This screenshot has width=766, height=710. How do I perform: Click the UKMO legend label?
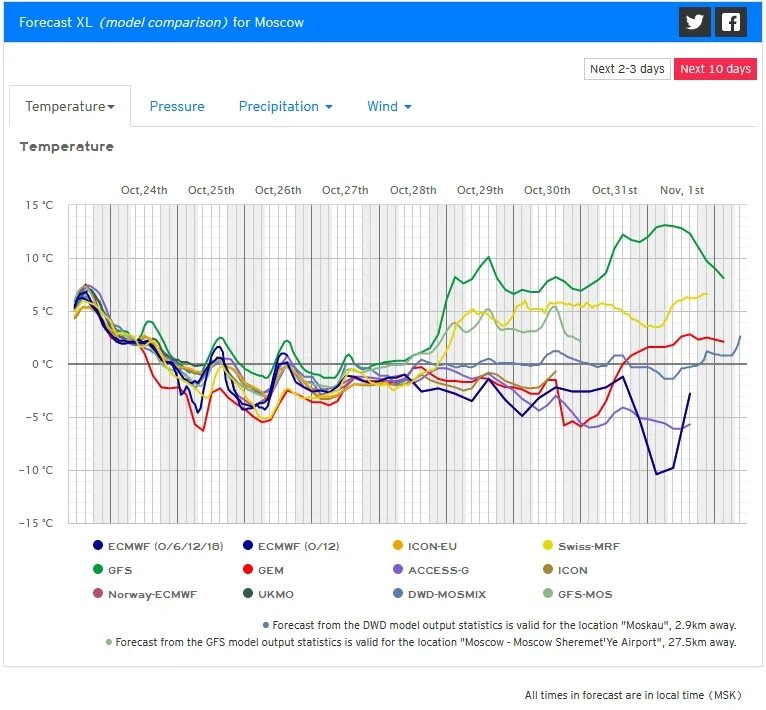[276, 594]
